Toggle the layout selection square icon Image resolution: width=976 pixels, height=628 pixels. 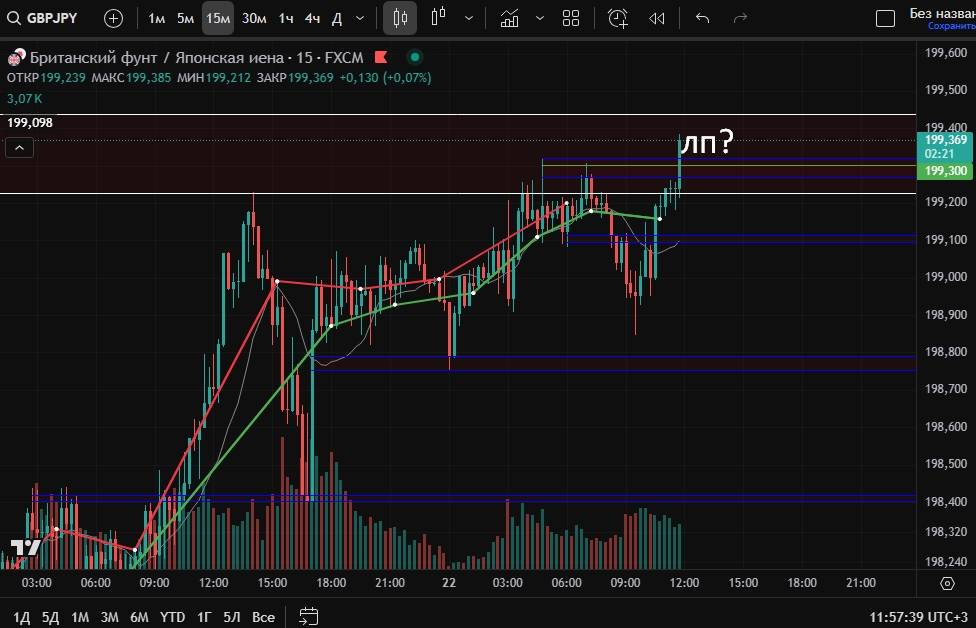click(884, 18)
